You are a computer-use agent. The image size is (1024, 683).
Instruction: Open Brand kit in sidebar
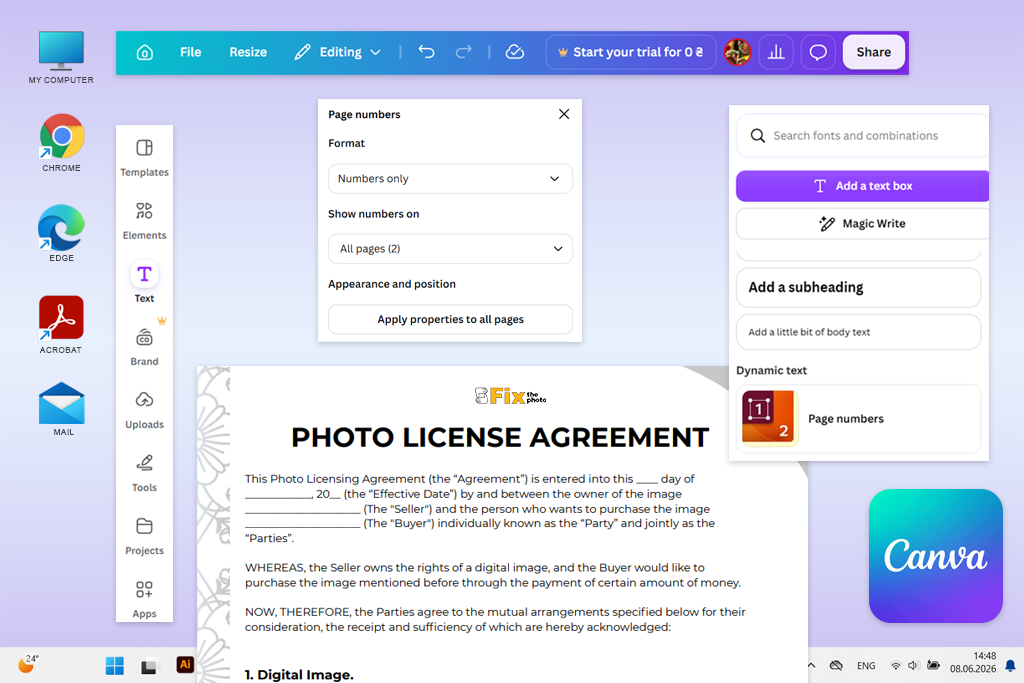144,347
